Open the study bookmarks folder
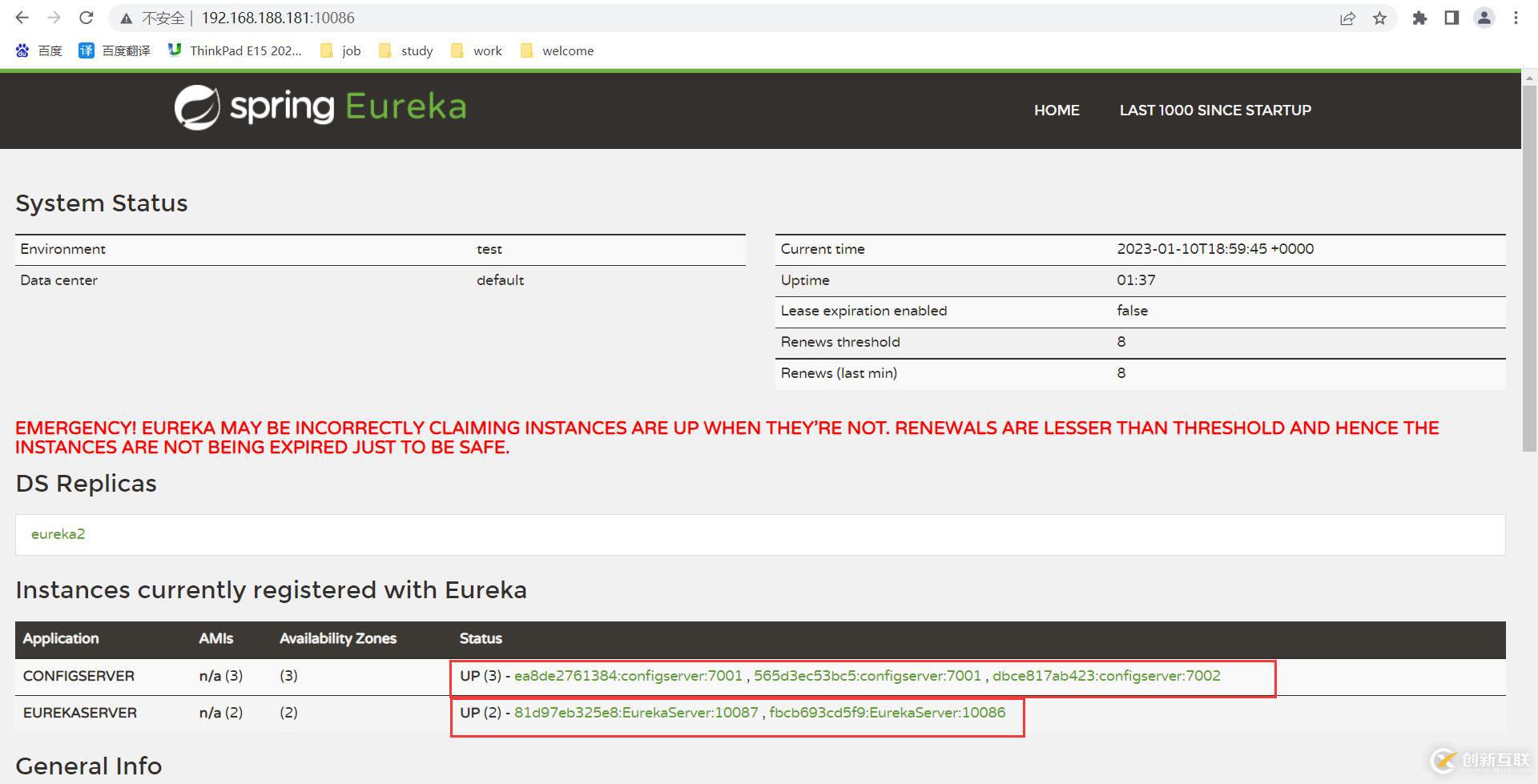The height and width of the screenshot is (784, 1538). (406, 50)
